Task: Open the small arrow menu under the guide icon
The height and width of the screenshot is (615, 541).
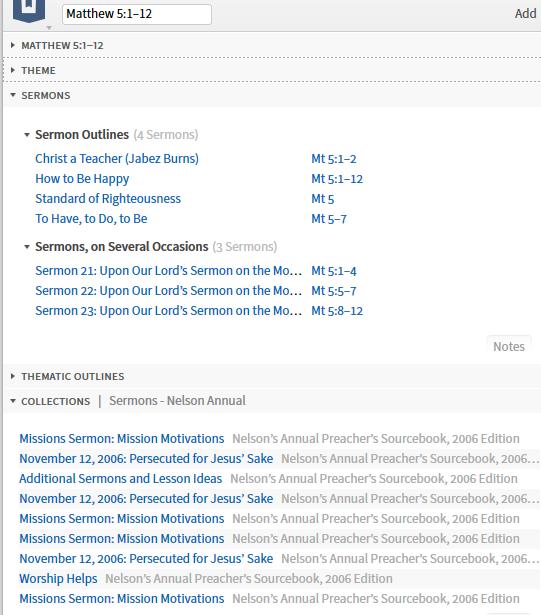Action: tap(49, 28)
